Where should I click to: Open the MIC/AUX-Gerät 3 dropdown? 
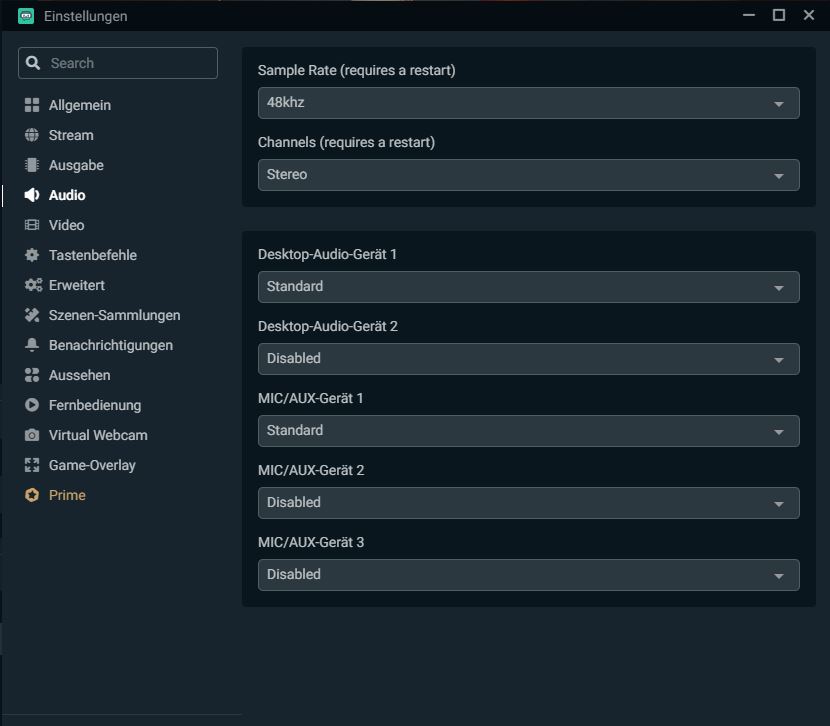point(528,575)
